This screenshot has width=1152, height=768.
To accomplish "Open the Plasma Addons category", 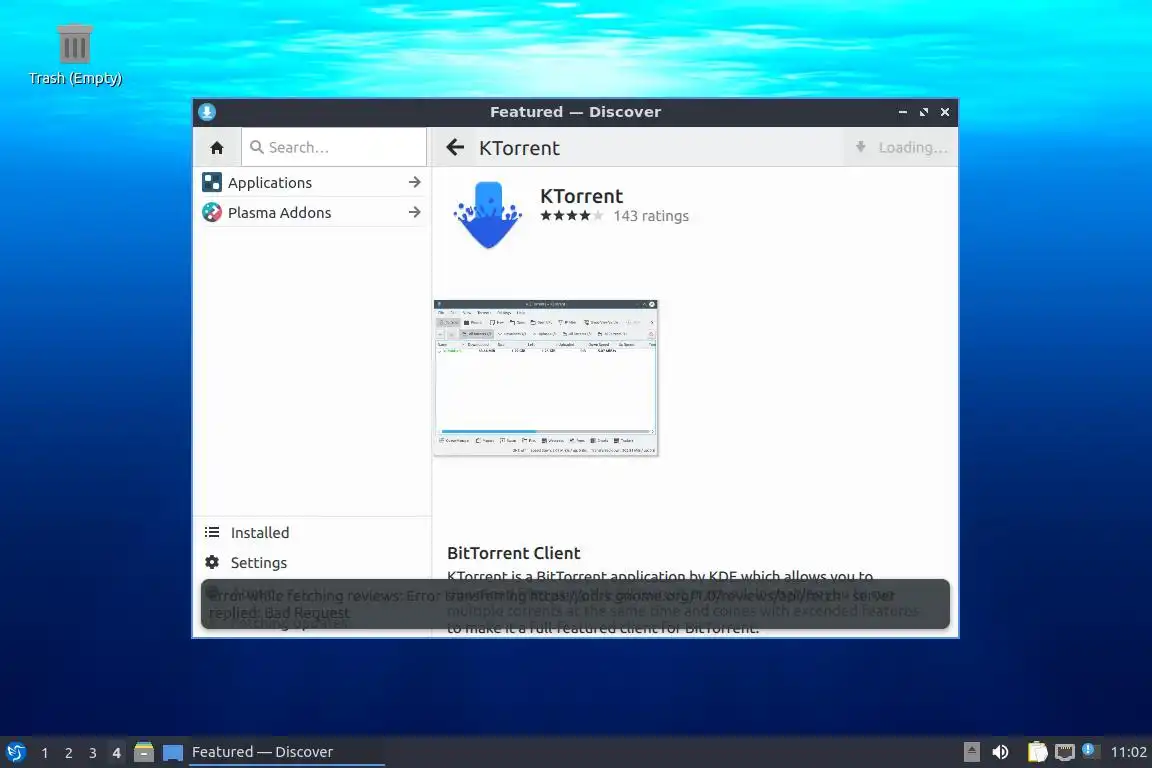I will (312, 212).
